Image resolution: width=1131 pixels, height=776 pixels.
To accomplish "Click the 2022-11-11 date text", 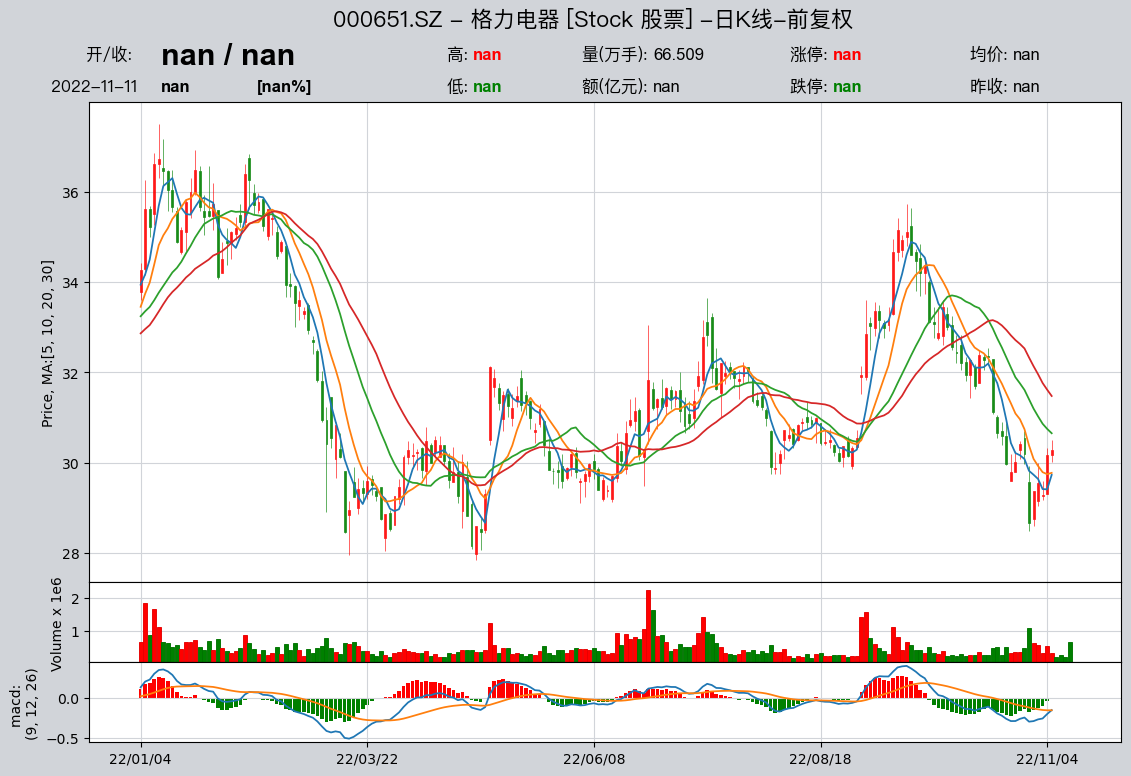I will (x=94, y=87).
